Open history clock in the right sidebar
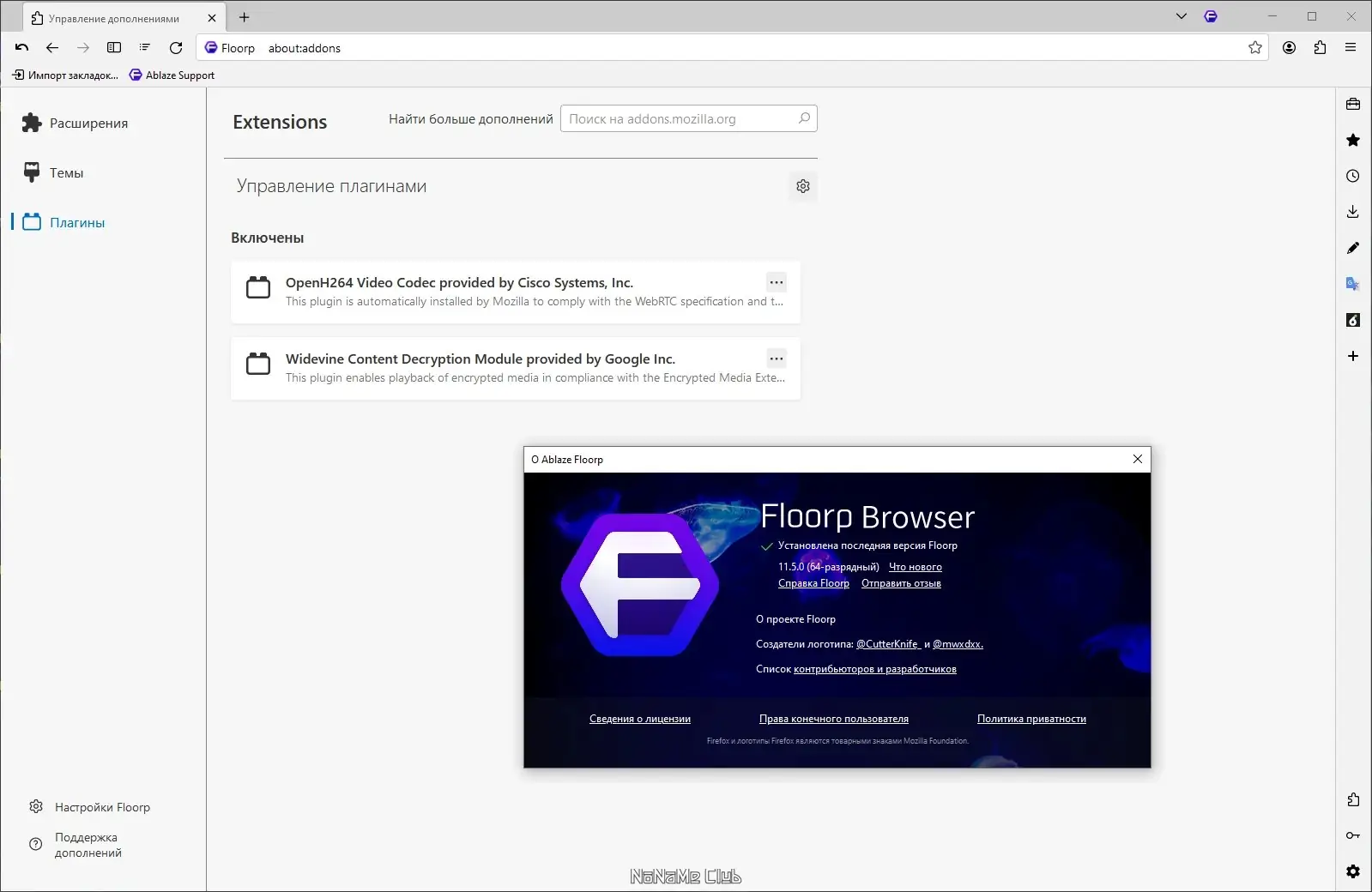Image resolution: width=1372 pixels, height=892 pixels. (x=1353, y=176)
